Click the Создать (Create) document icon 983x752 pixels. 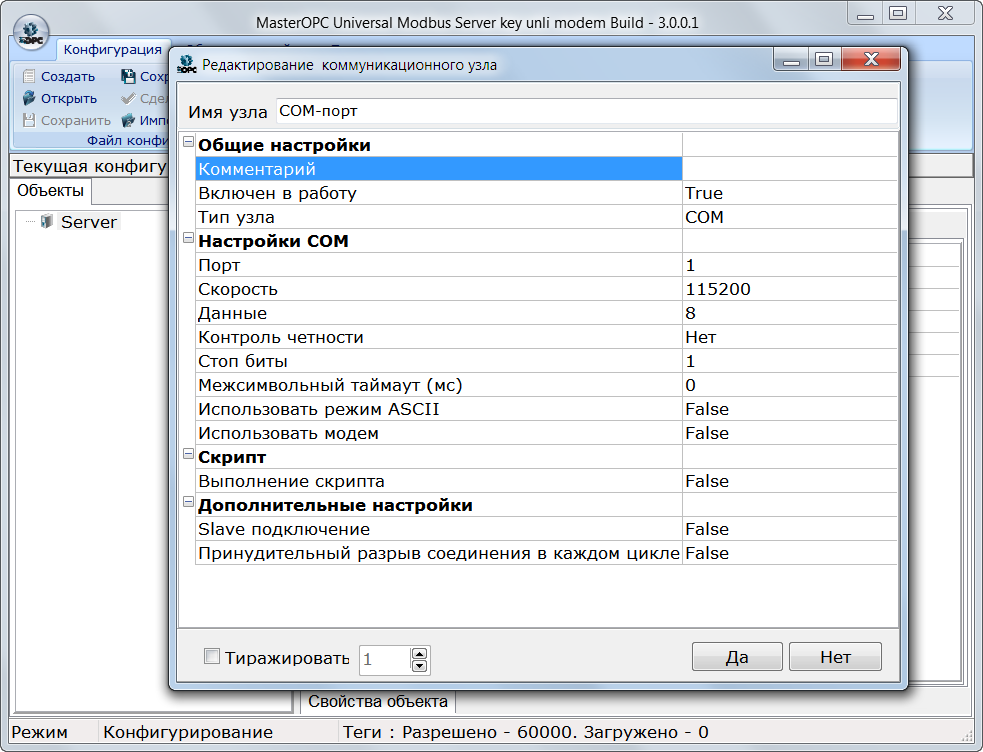coord(29,76)
